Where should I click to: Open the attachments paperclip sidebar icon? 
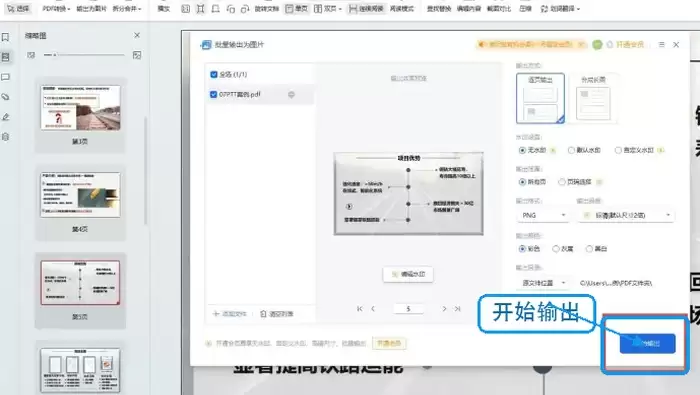pyautogui.click(x=5, y=97)
